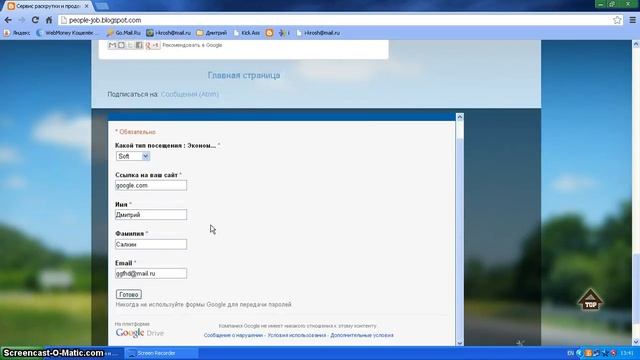Click the network monitors tray icon
Viewport: 640px width, 360px height.
596,353
